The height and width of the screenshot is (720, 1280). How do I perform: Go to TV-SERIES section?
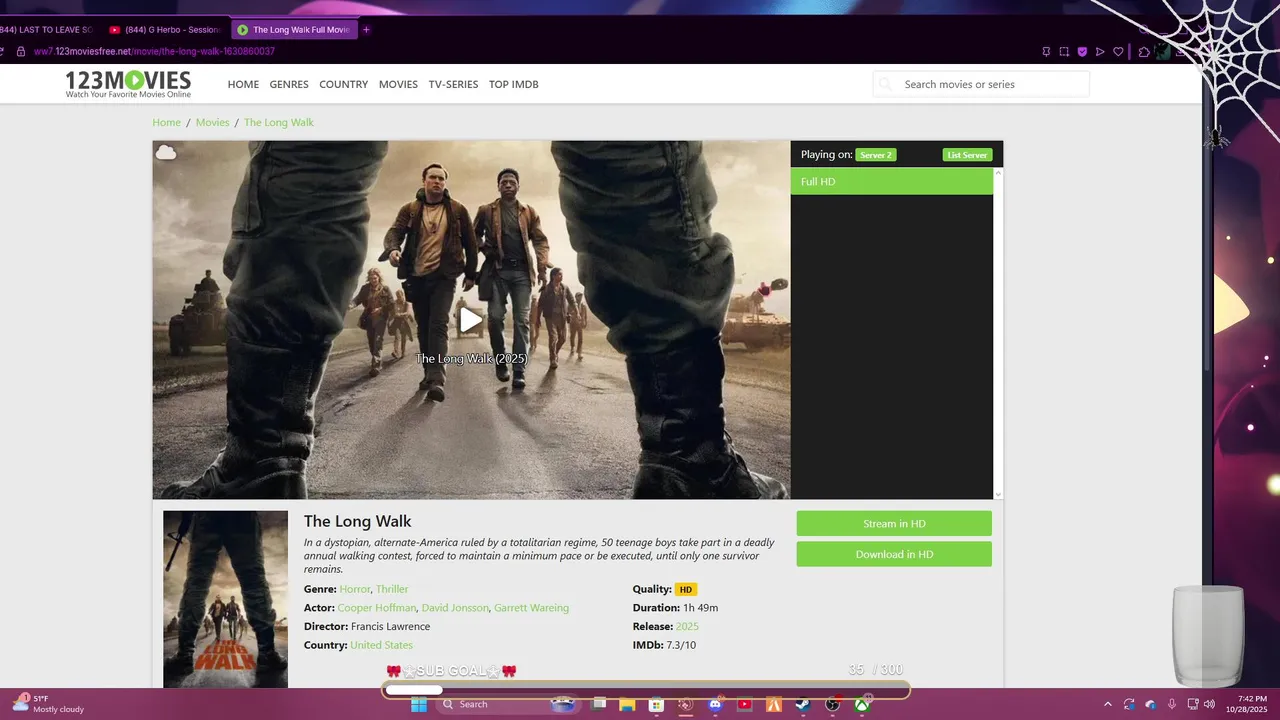click(453, 85)
